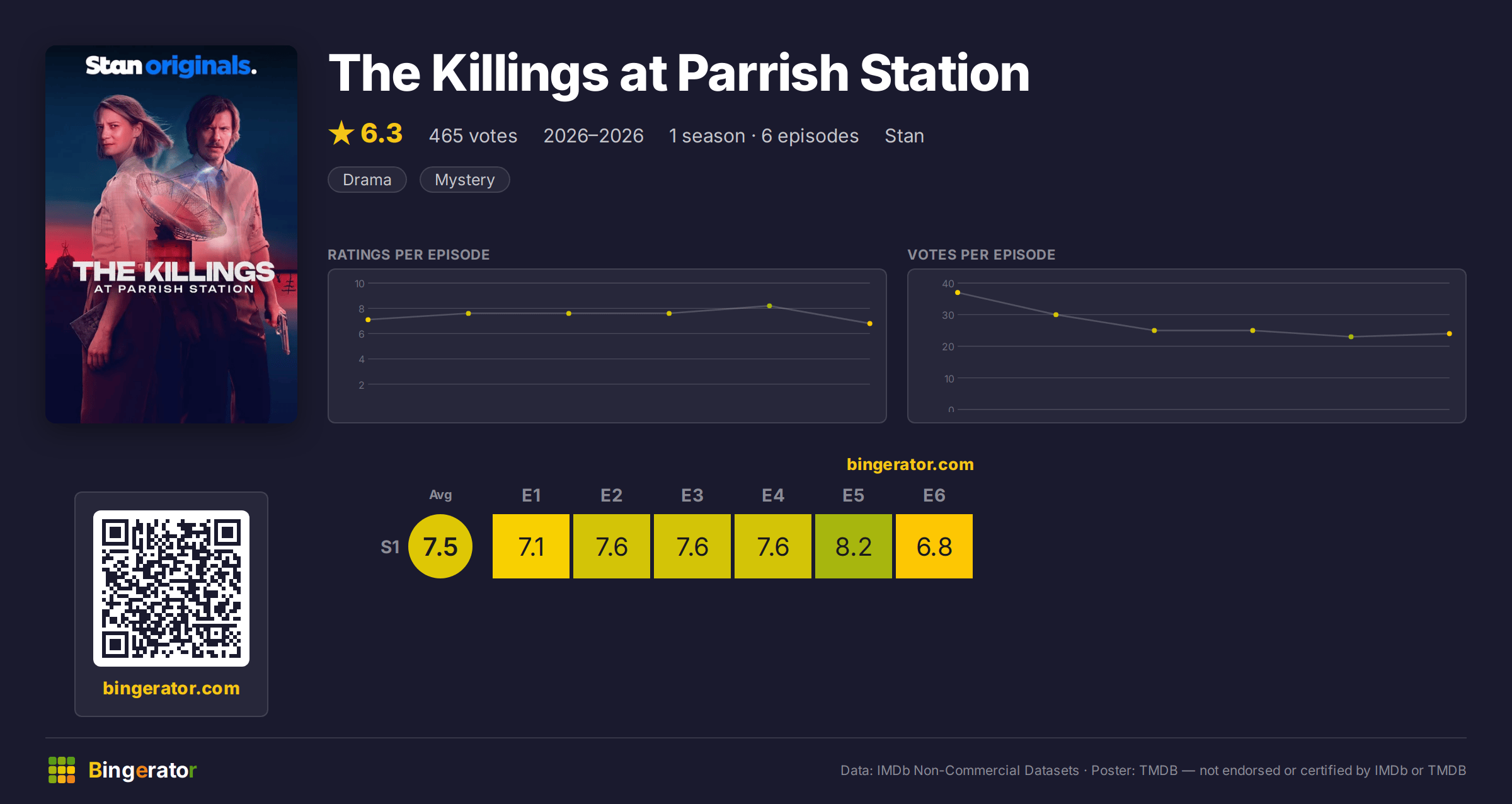
Task: Select the Mystery genre tag
Action: pos(465,180)
